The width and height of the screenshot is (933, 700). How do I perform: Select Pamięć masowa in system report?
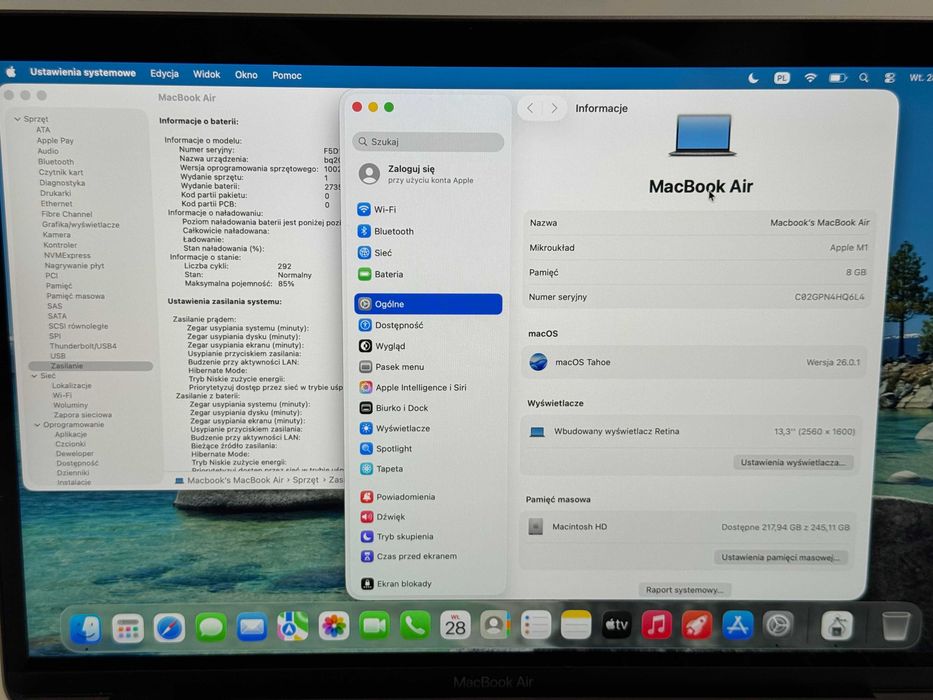[x=75, y=296]
